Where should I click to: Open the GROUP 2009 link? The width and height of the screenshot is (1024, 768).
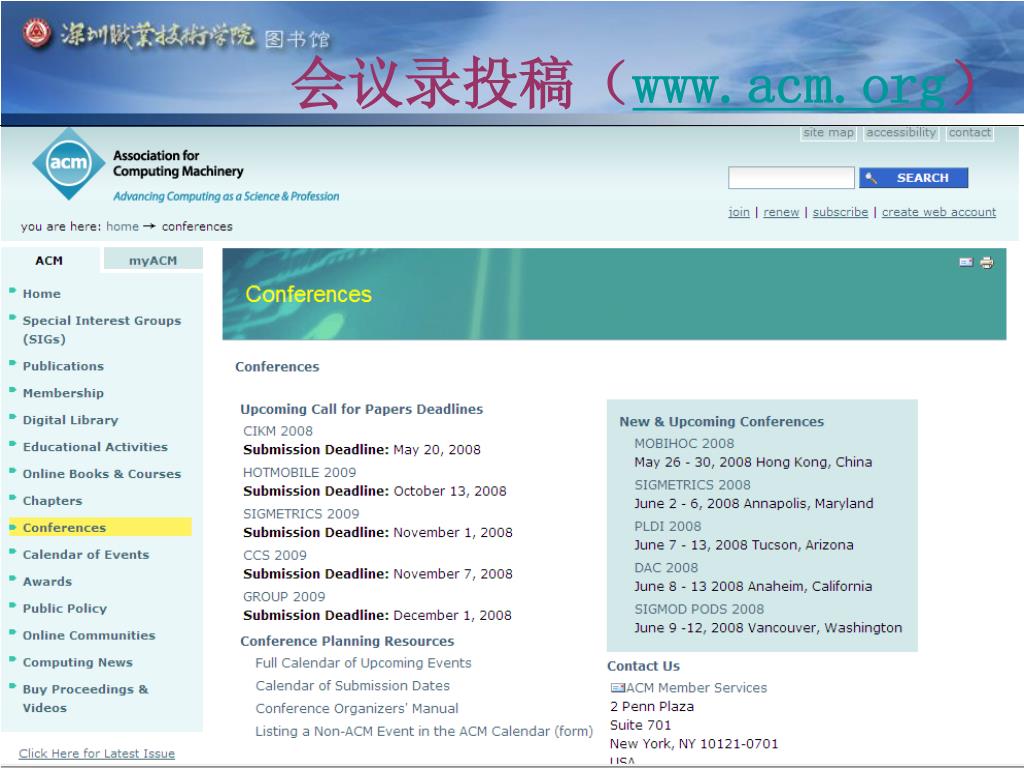click(x=283, y=597)
